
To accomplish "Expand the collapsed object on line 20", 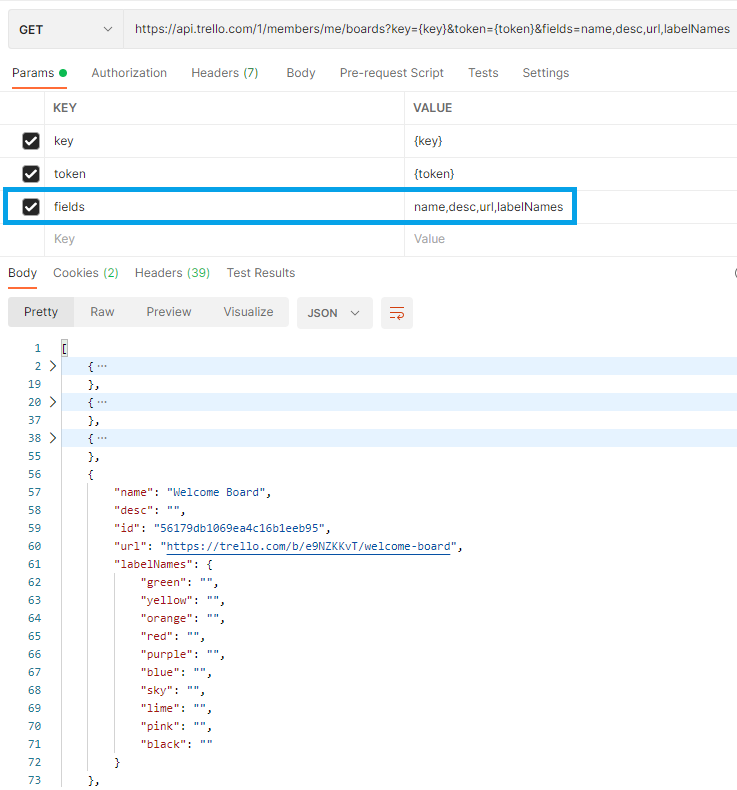I will [53, 402].
